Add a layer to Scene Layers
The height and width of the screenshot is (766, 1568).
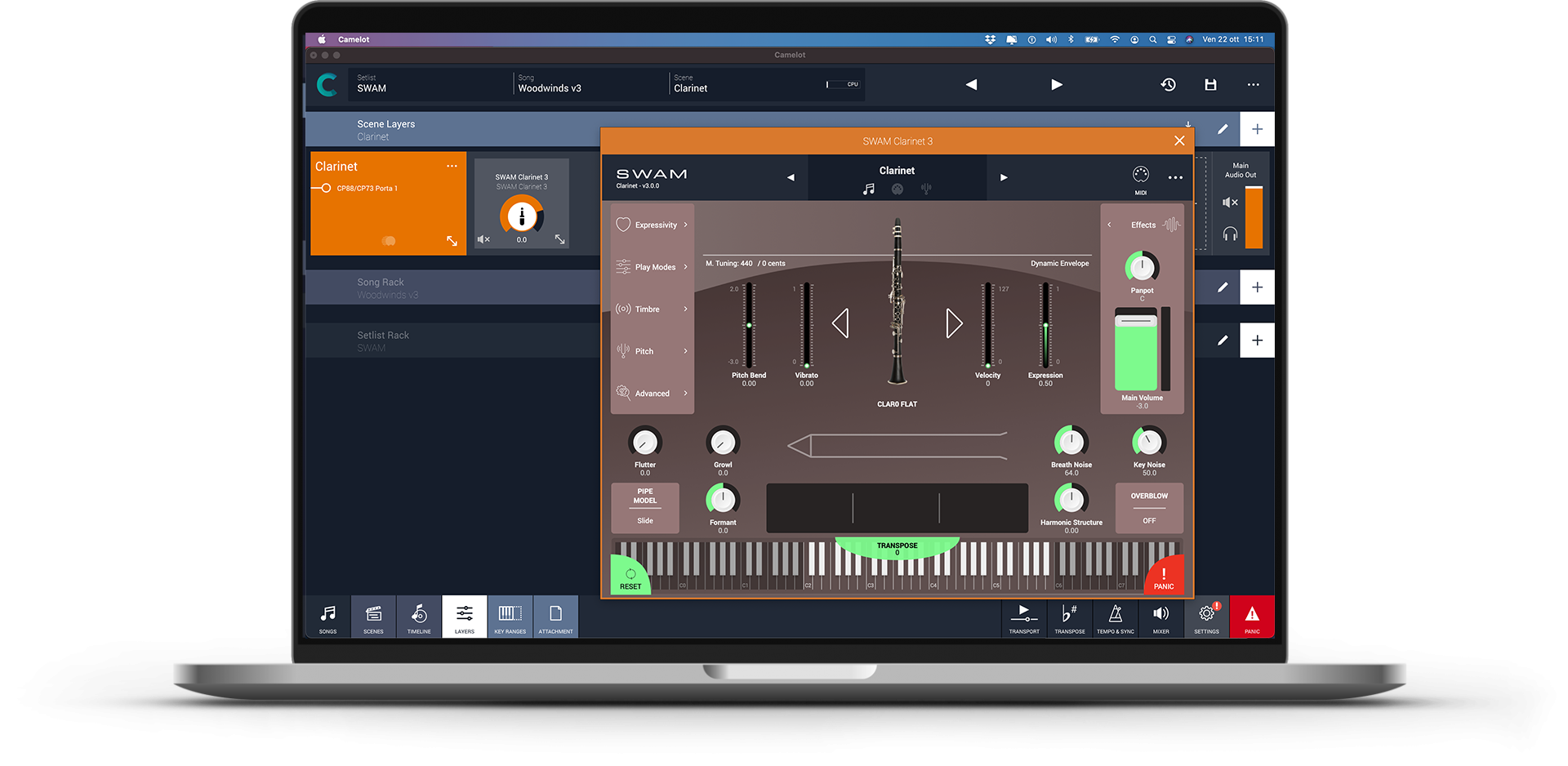point(1258,129)
